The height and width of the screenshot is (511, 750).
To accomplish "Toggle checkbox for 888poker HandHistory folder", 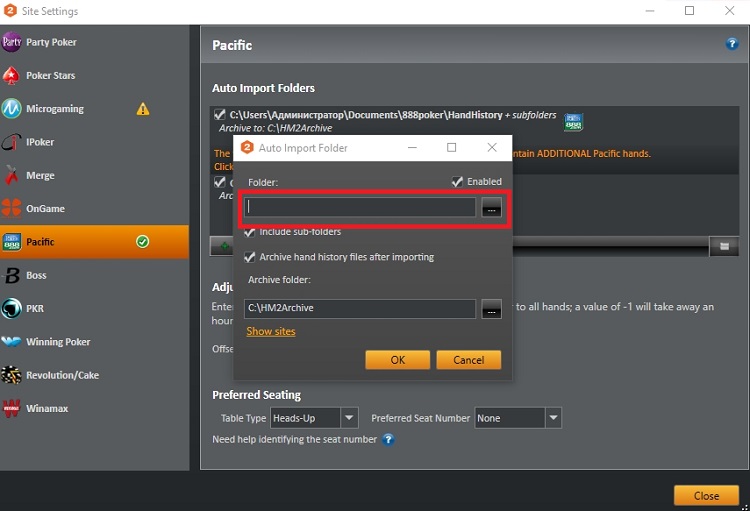I will point(220,114).
